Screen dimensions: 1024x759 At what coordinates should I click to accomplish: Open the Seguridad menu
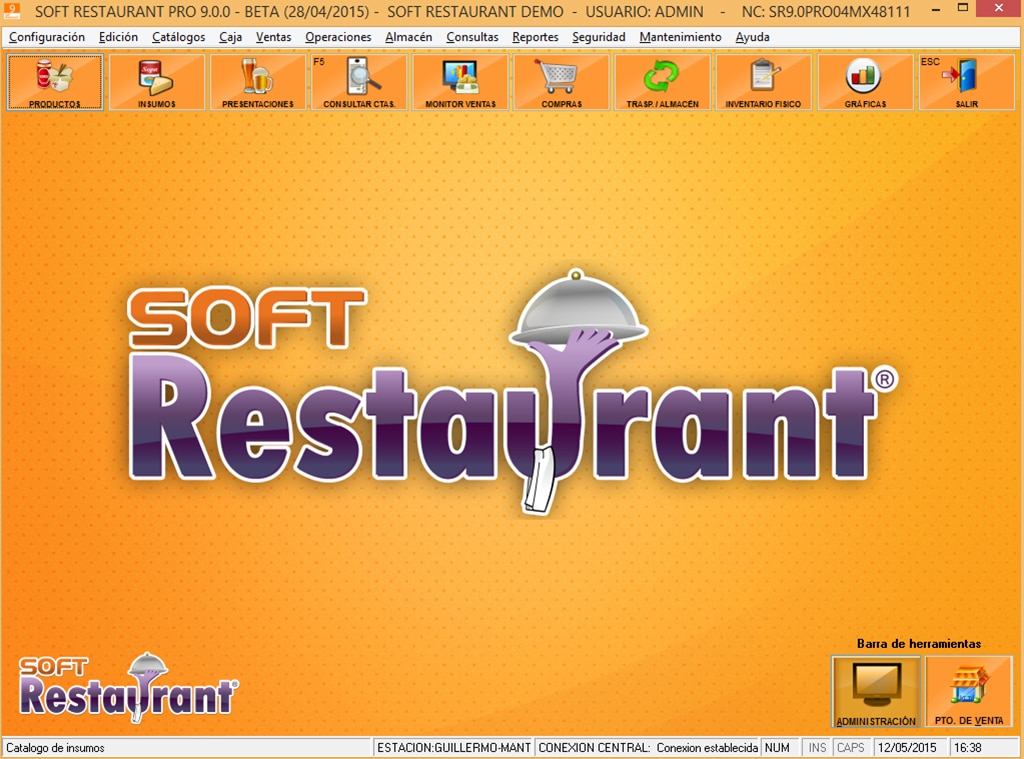click(x=599, y=37)
